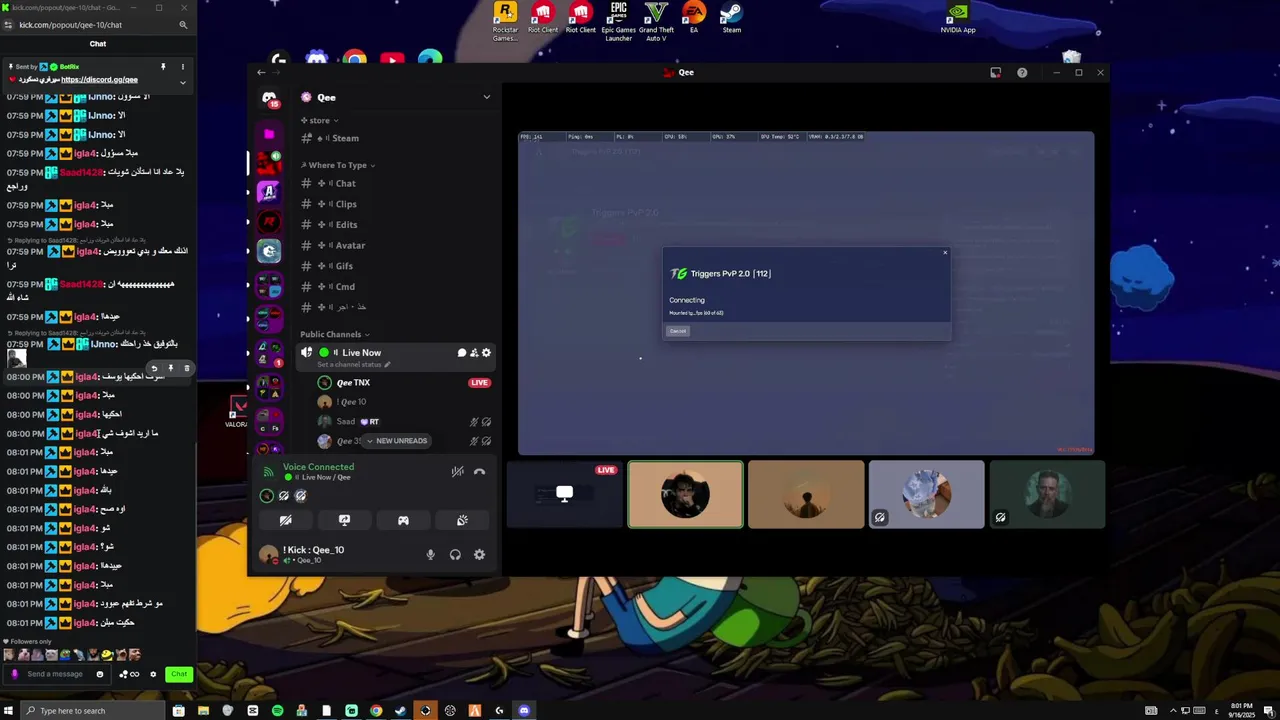Focus the taskbar Type here to search box
The width and height of the screenshot is (1280, 720).
point(94,710)
